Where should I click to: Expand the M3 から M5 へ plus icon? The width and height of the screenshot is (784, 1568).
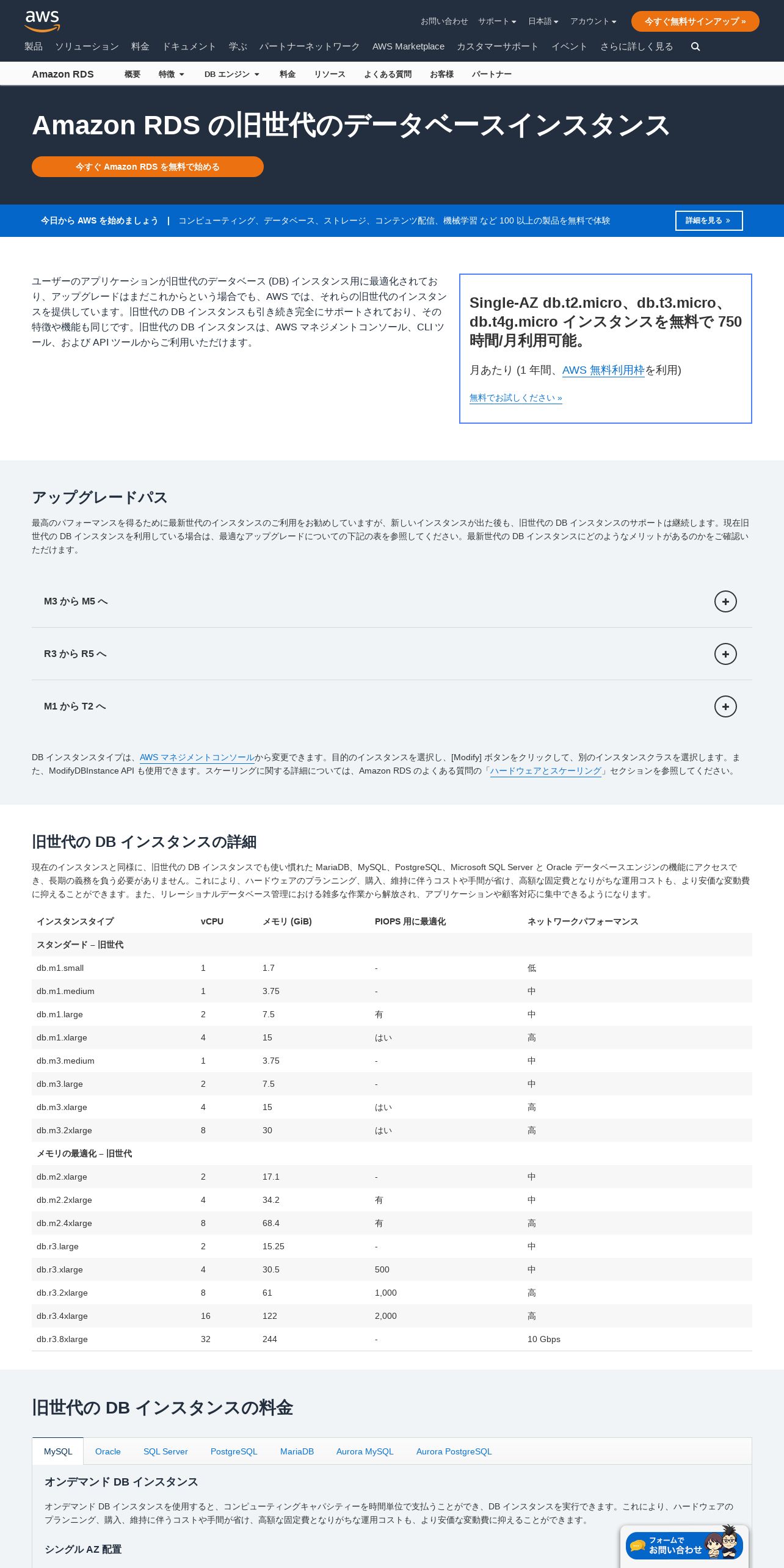[x=725, y=601]
